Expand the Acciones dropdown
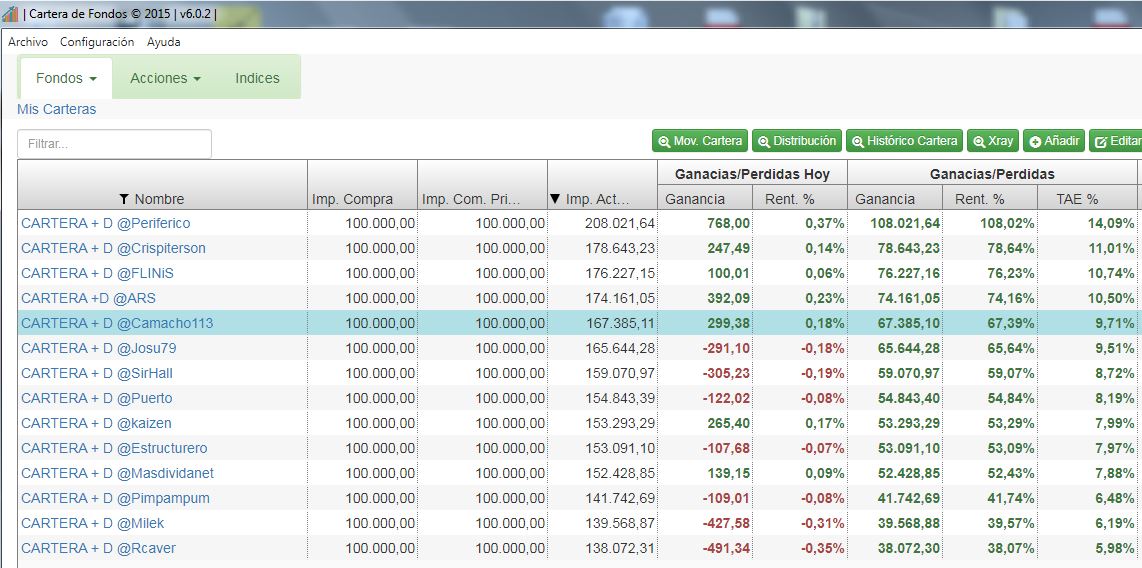Screen dimensions: 1142x568 (165, 78)
